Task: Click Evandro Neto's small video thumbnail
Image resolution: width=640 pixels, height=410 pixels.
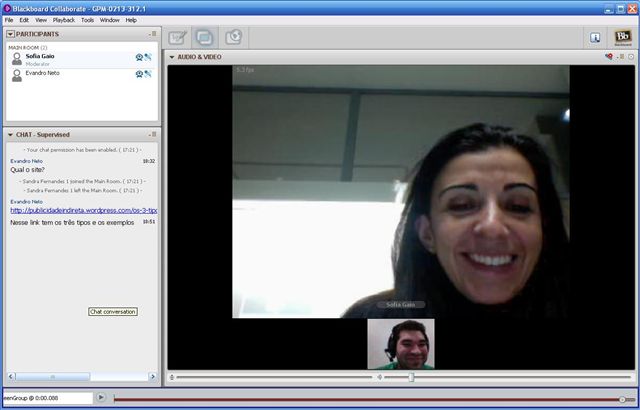Action: click(x=401, y=344)
